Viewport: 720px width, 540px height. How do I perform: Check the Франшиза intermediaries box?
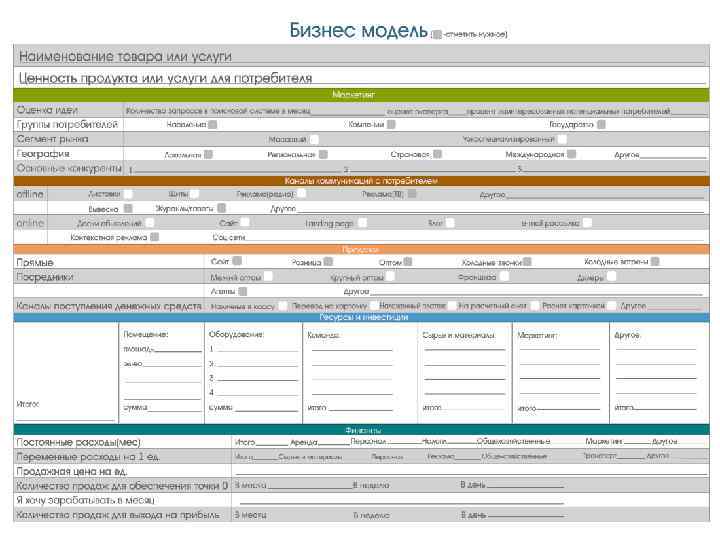504,276
